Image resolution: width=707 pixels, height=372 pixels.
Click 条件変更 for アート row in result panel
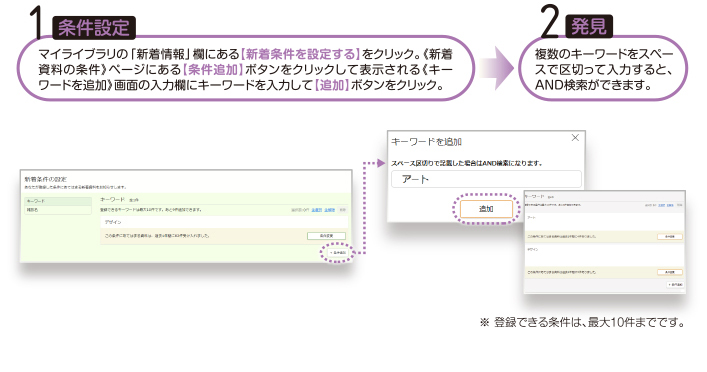click(x=670, y=236)
